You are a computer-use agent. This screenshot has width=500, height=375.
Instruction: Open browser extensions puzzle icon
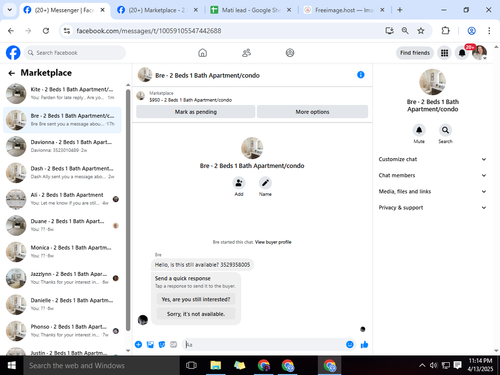pyautogui.click(x=445, y=31)
